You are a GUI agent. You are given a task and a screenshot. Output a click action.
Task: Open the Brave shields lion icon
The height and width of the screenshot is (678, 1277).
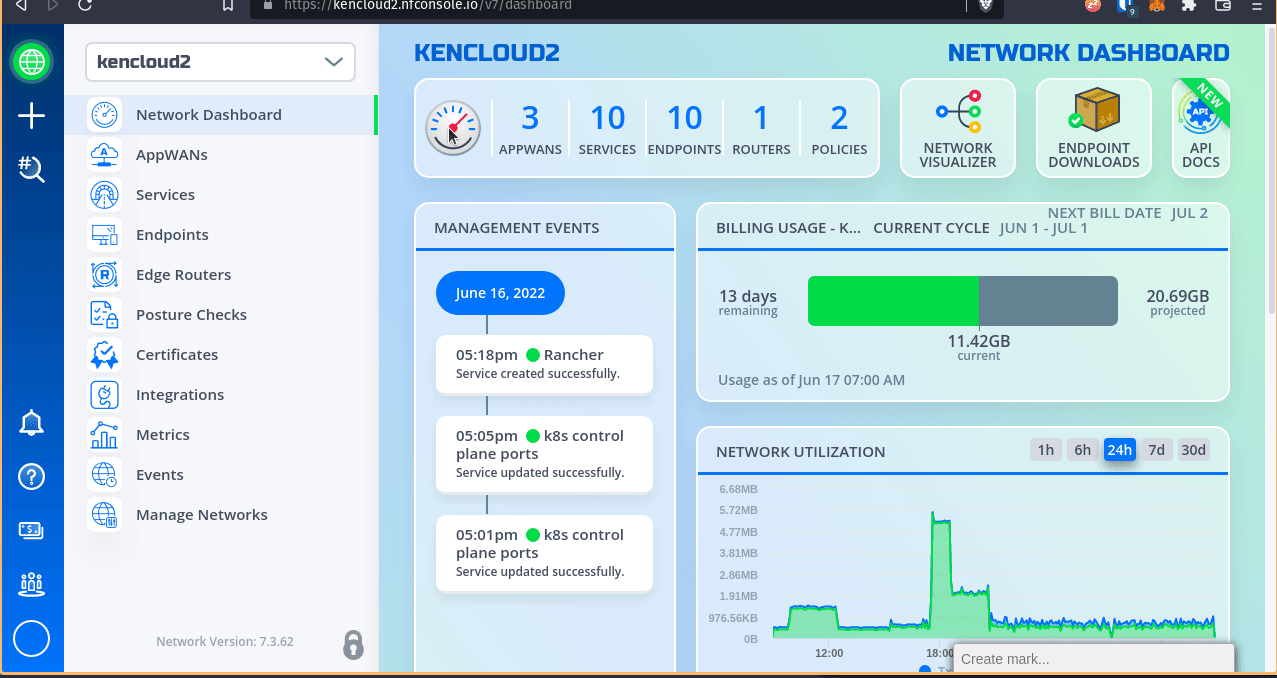coord(986,5)
